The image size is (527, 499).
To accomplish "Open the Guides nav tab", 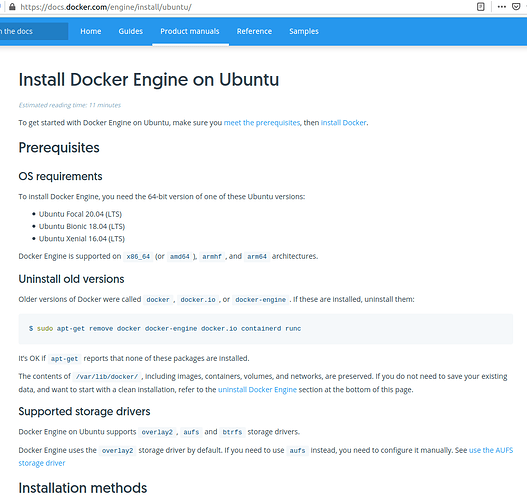I will pyautogui.click(x=131, y=31).
